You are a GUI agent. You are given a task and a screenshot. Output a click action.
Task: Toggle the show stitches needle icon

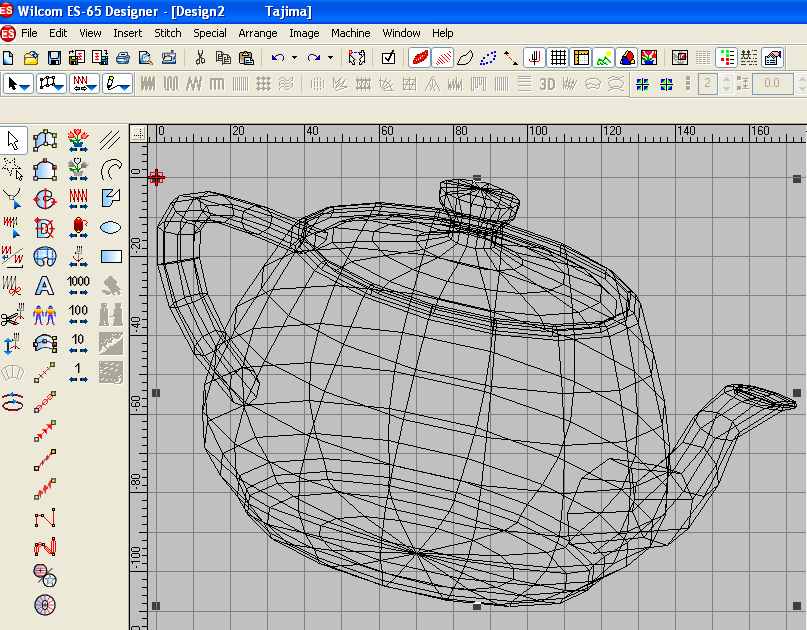point(535,58)
